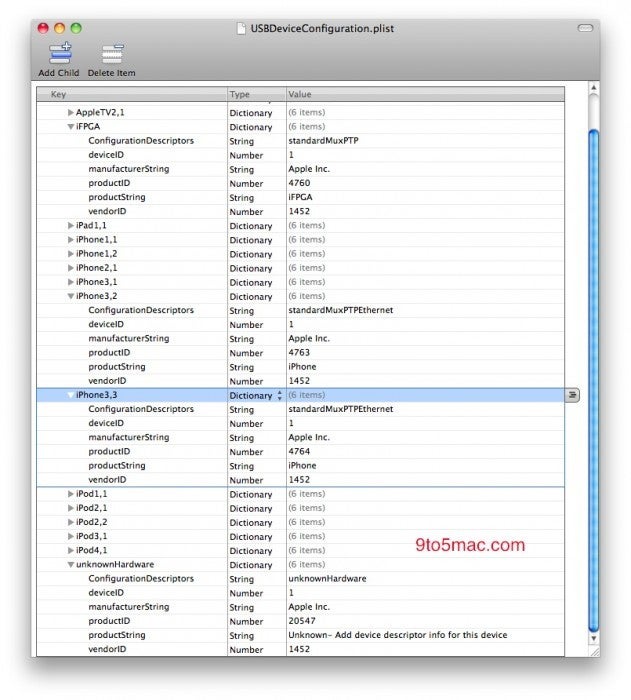Select the iFPGA productString value iFPGA
Viewport: 631px width, 700px height.
[x=301, y=197]
